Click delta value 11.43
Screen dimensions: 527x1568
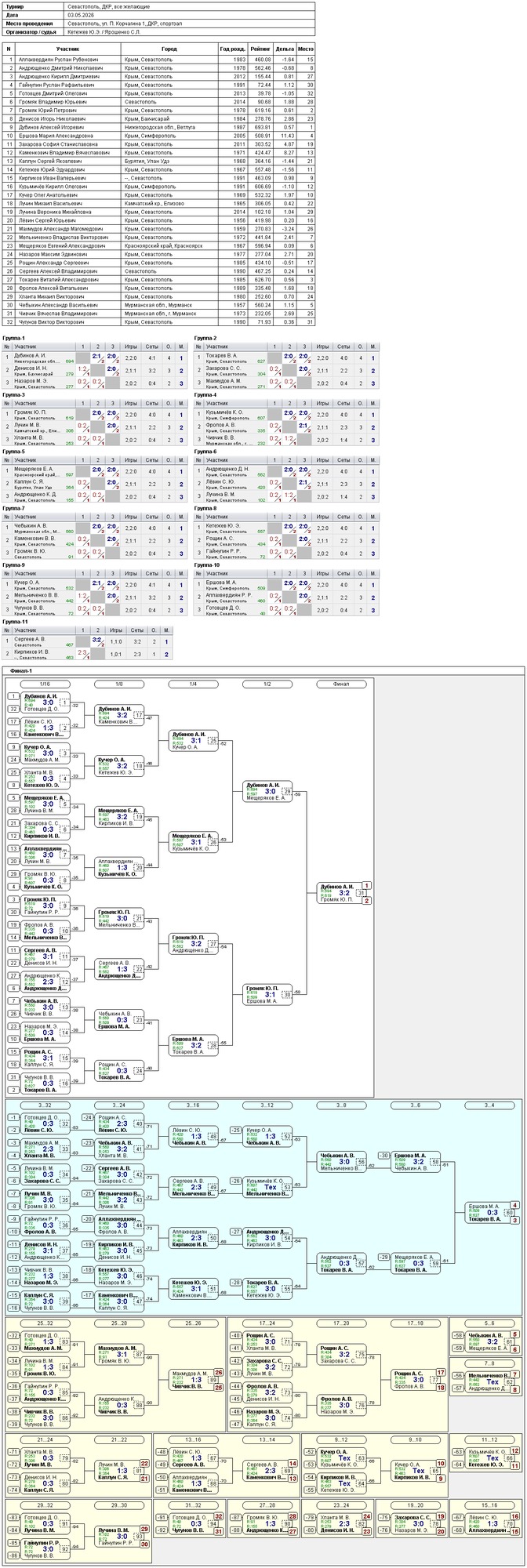tap(287, 136)
